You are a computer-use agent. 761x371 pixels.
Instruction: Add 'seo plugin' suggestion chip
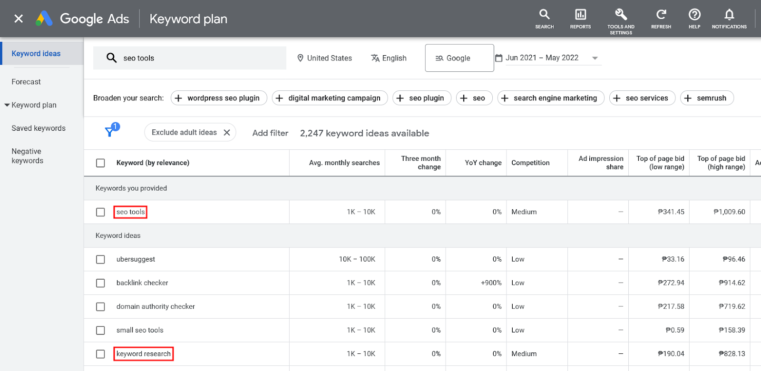click(x=422, y=98)
